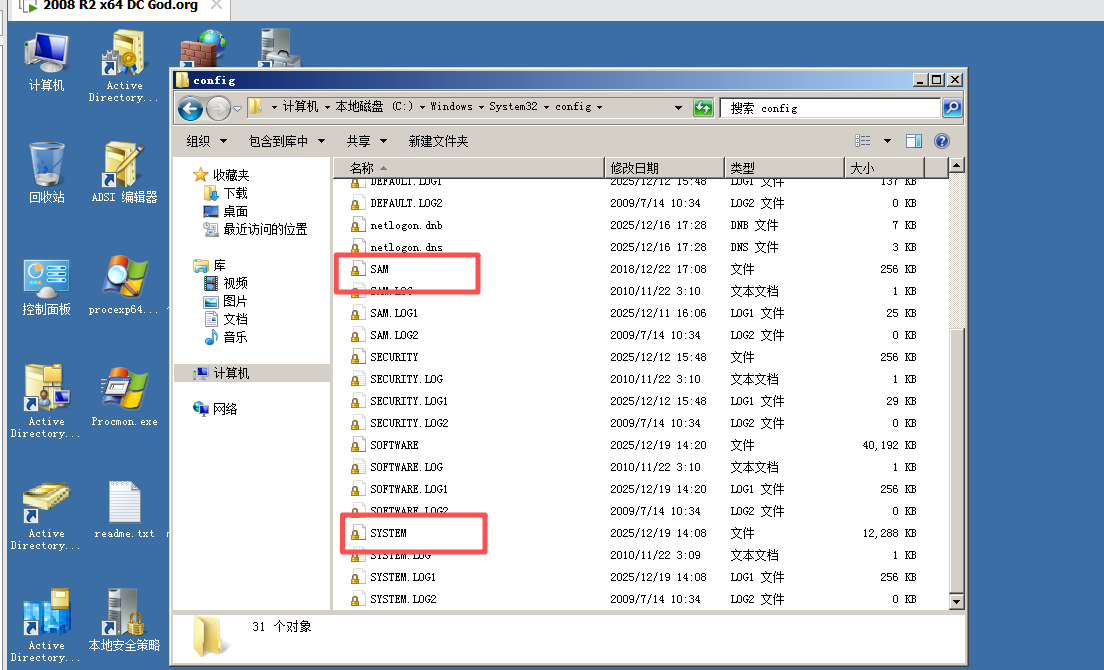
Task: Click the 本地磁盘 (C:) breadcrumb segment
Action: click(374, 107)
